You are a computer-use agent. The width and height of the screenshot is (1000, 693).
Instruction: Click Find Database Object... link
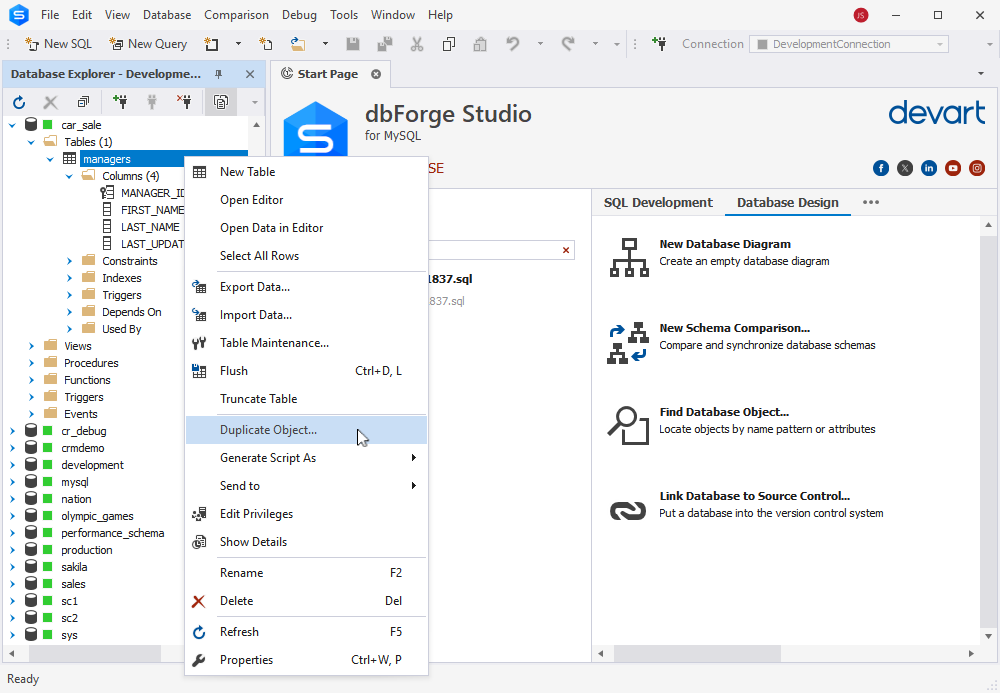(724, 412)
